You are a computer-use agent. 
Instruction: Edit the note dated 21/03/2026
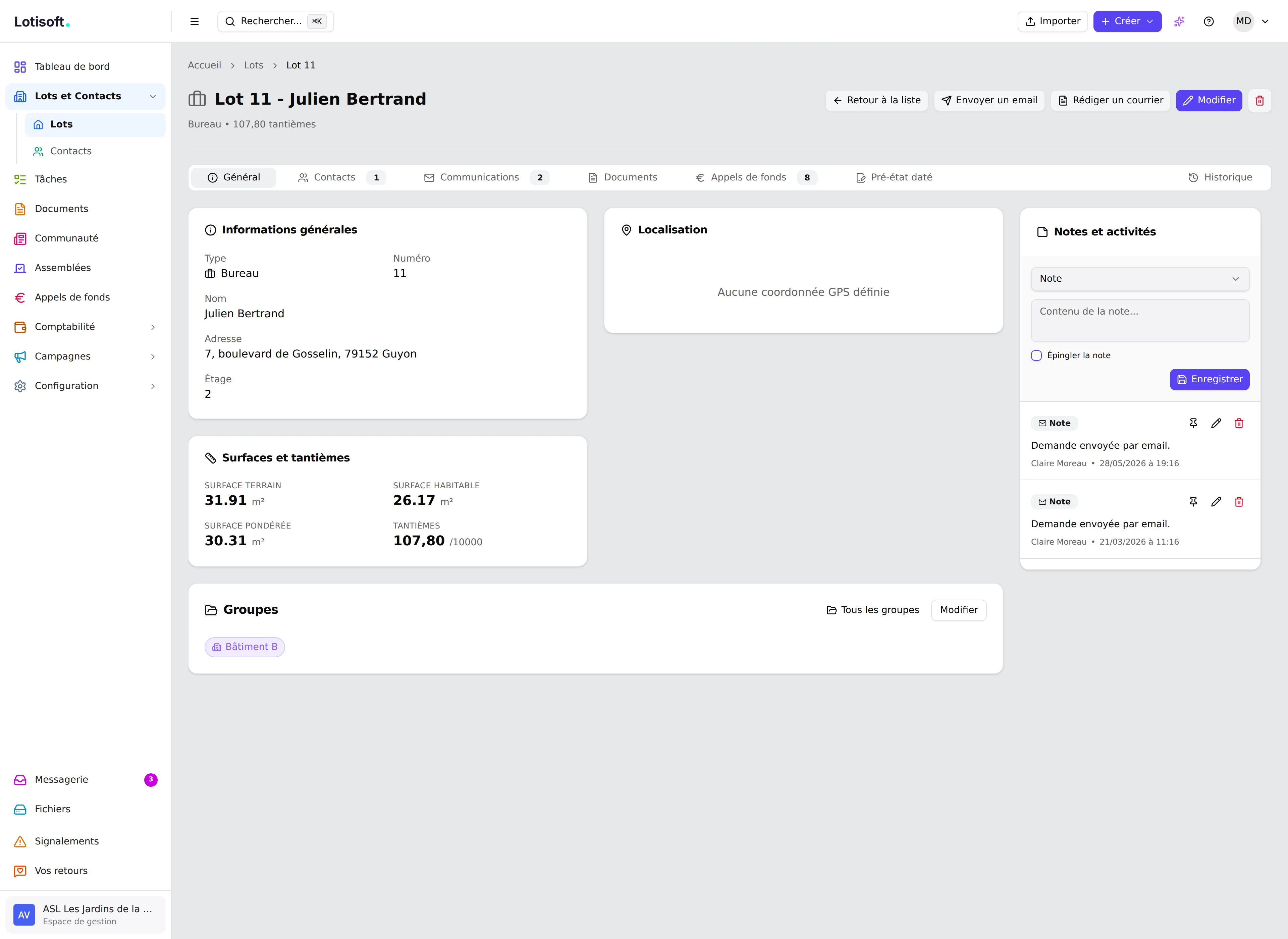1216,502
